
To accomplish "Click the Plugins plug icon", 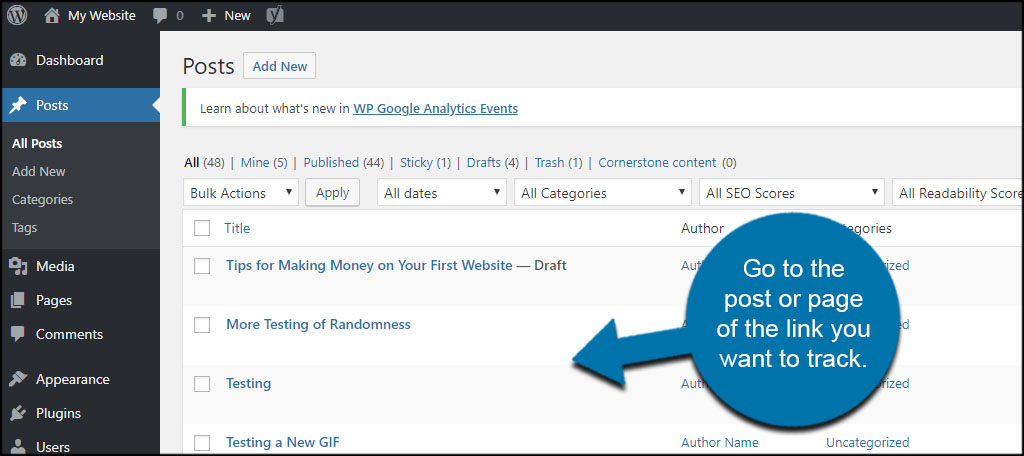I will point(18,414).
